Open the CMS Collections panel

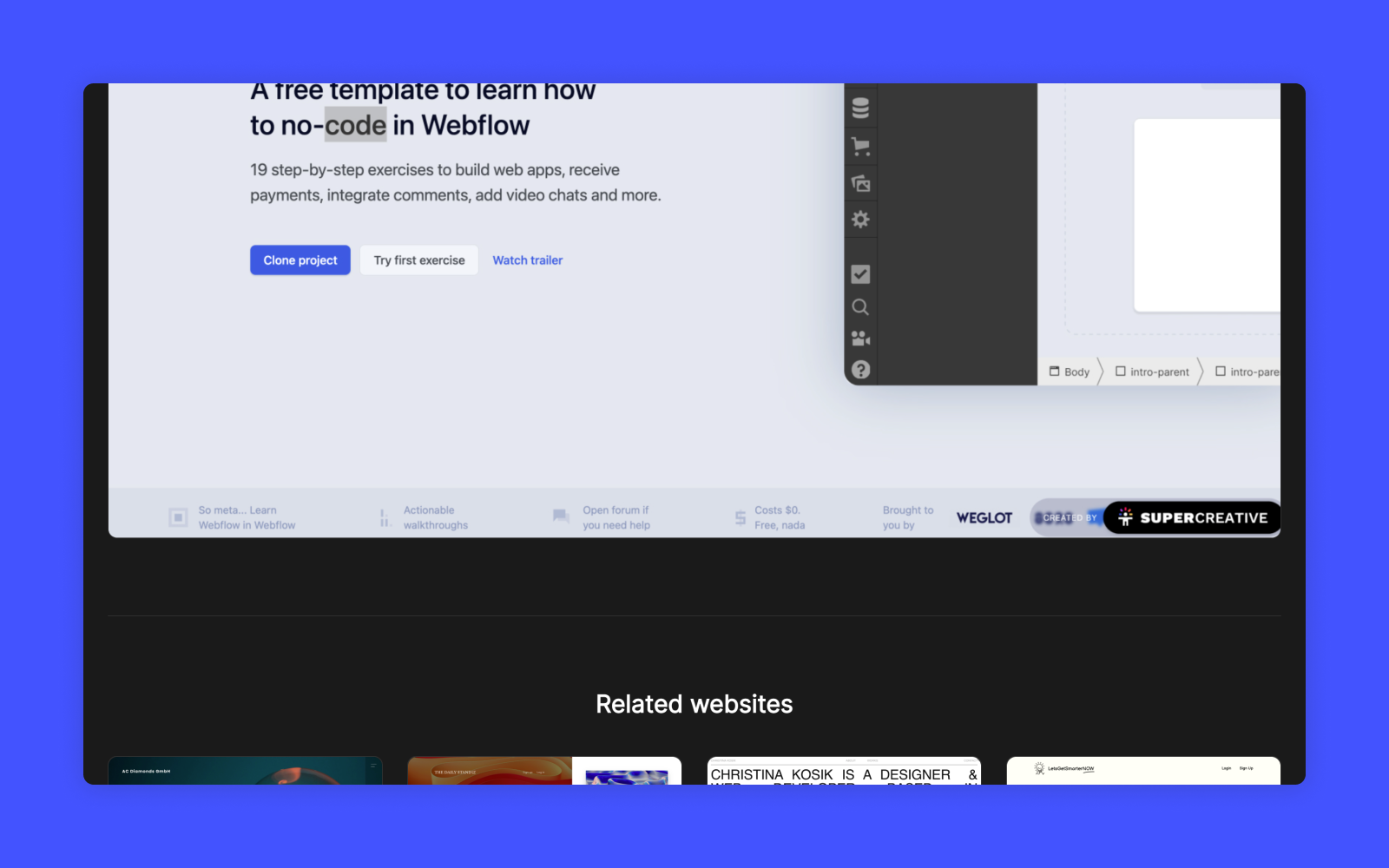click(x=860, y=108)
